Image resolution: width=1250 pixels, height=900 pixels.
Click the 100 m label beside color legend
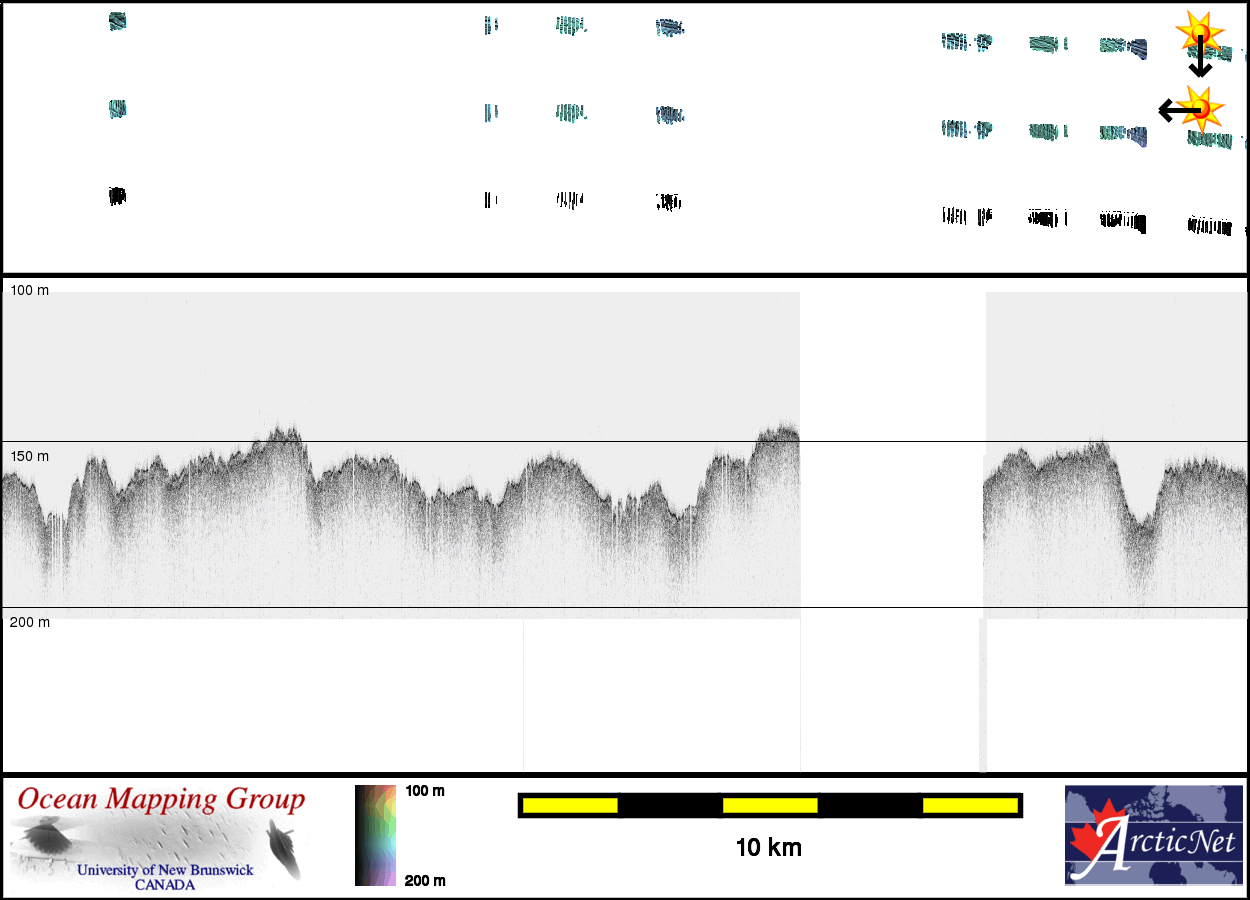(425, 791)
